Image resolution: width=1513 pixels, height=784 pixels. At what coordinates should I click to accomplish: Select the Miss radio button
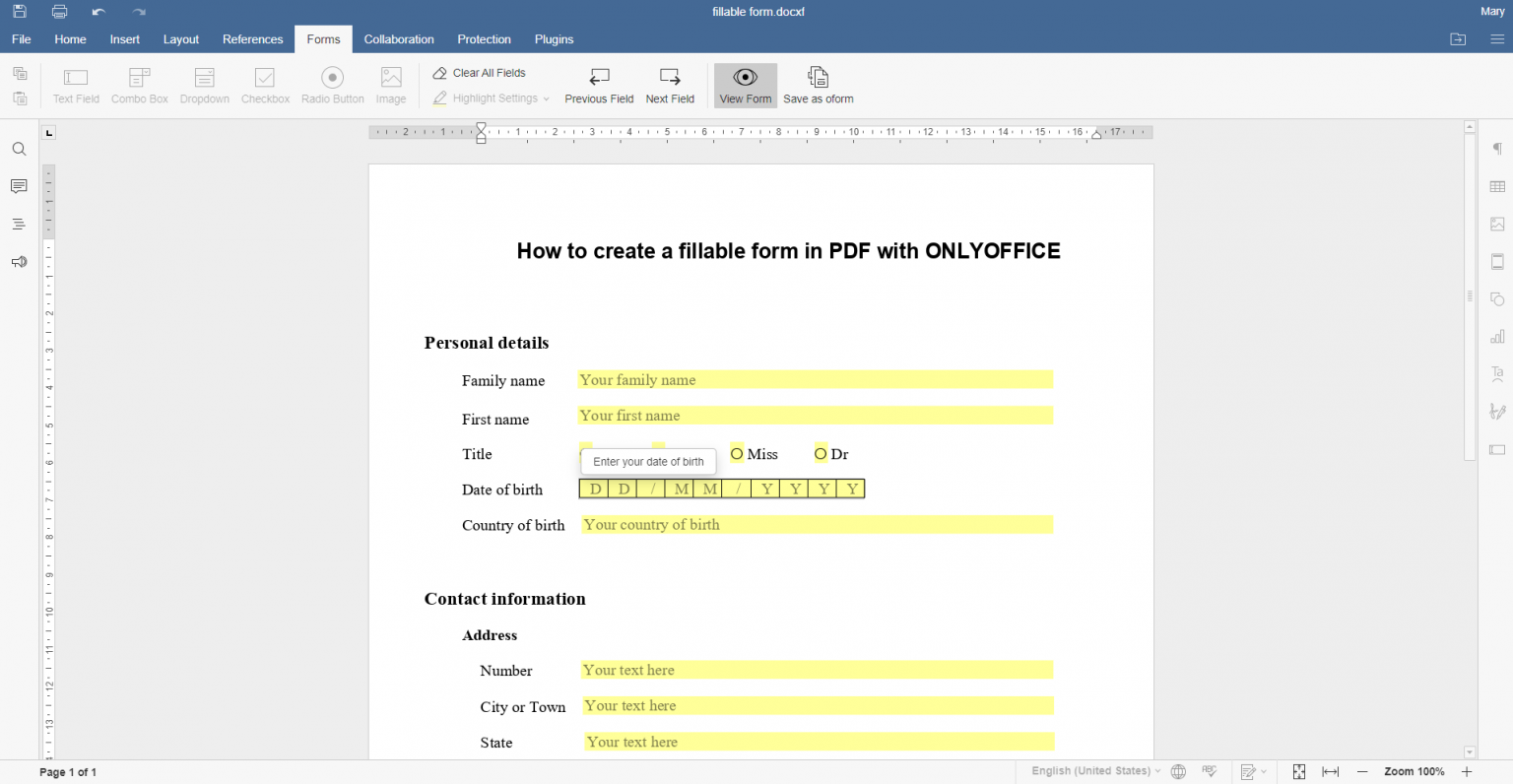click(737, 453)
